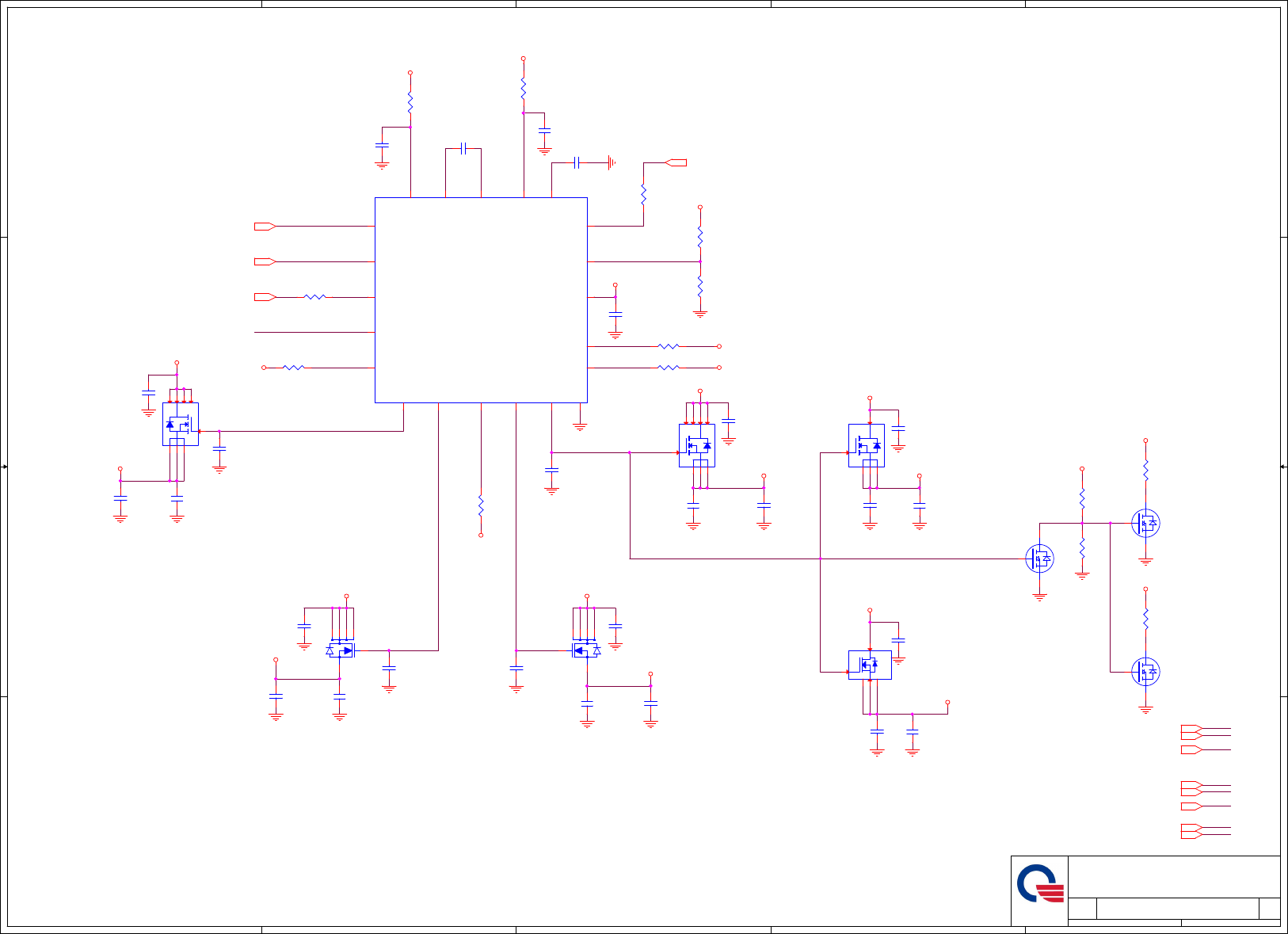Image resolution: width=1288 pixels, height=934 pixels.
Task: Select the lower of two resistors on right IC outputs
Action: [x=669, y=368]
